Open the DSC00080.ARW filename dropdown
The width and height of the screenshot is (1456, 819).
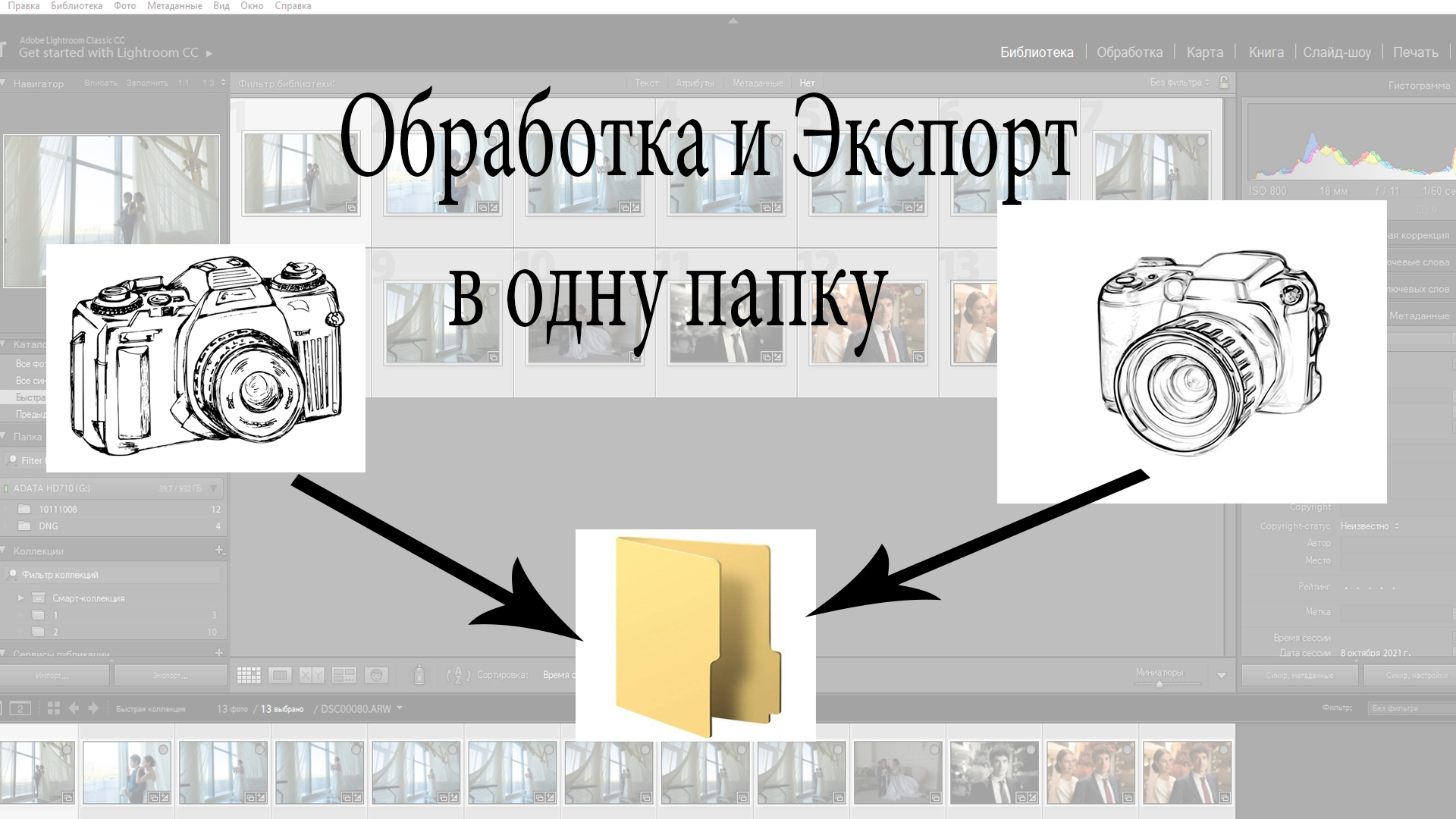(400, 708)
